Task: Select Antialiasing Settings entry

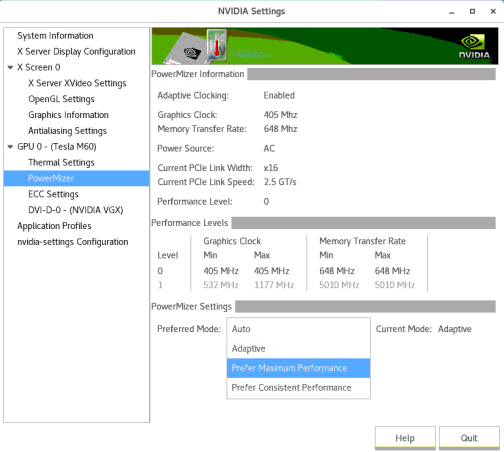Action: (x=67, y=131)
